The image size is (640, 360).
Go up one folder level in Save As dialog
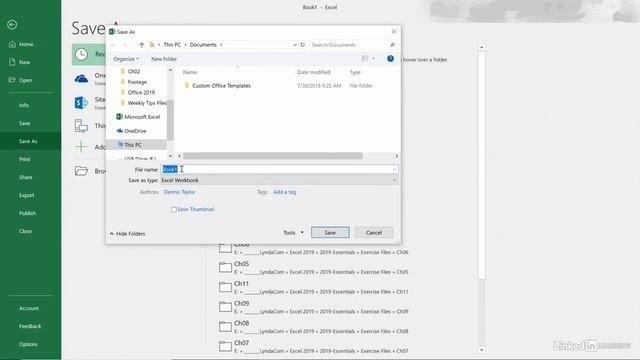(x=142, y=45)
